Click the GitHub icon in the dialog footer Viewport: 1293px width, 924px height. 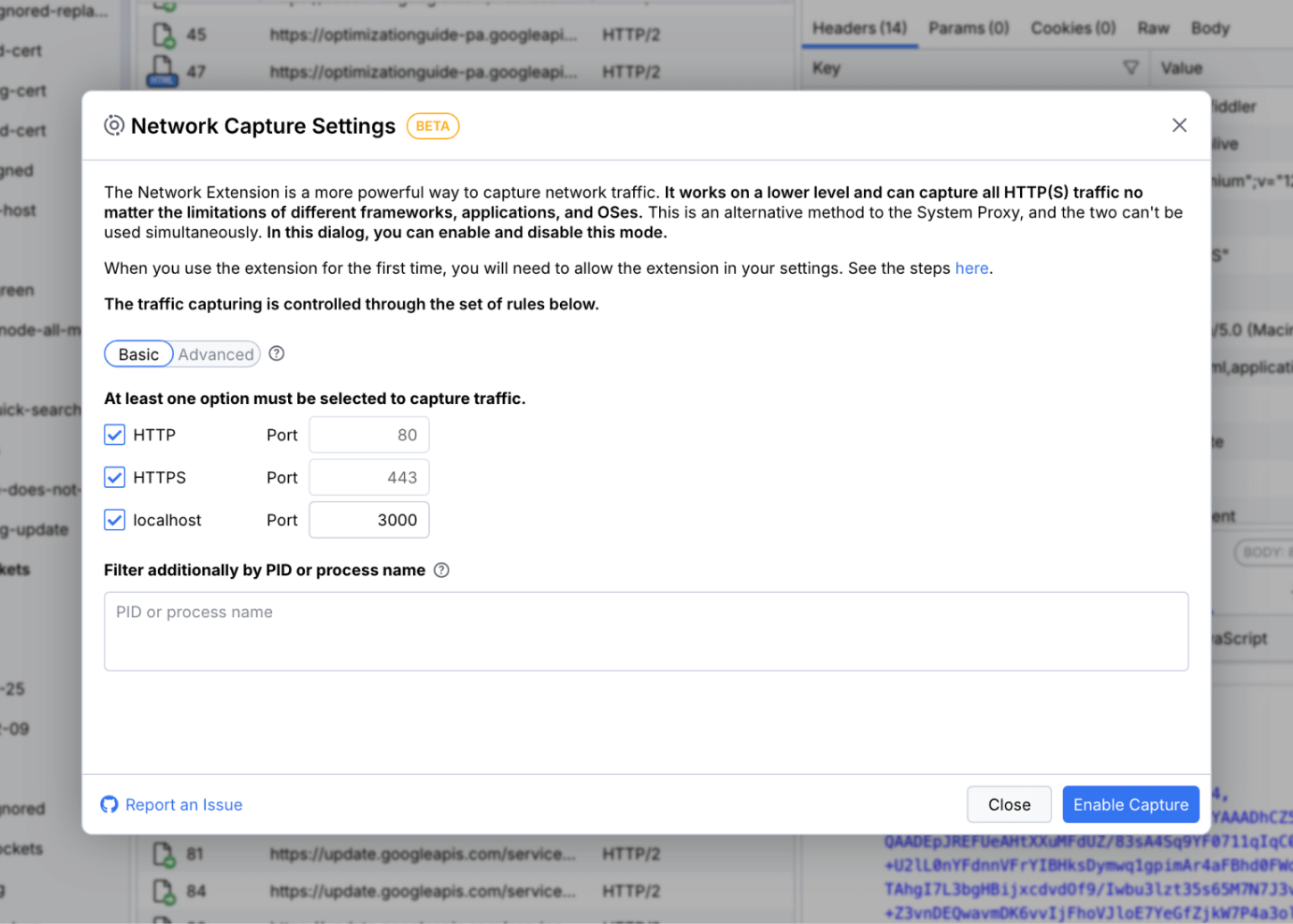click(x=110, y=804)
